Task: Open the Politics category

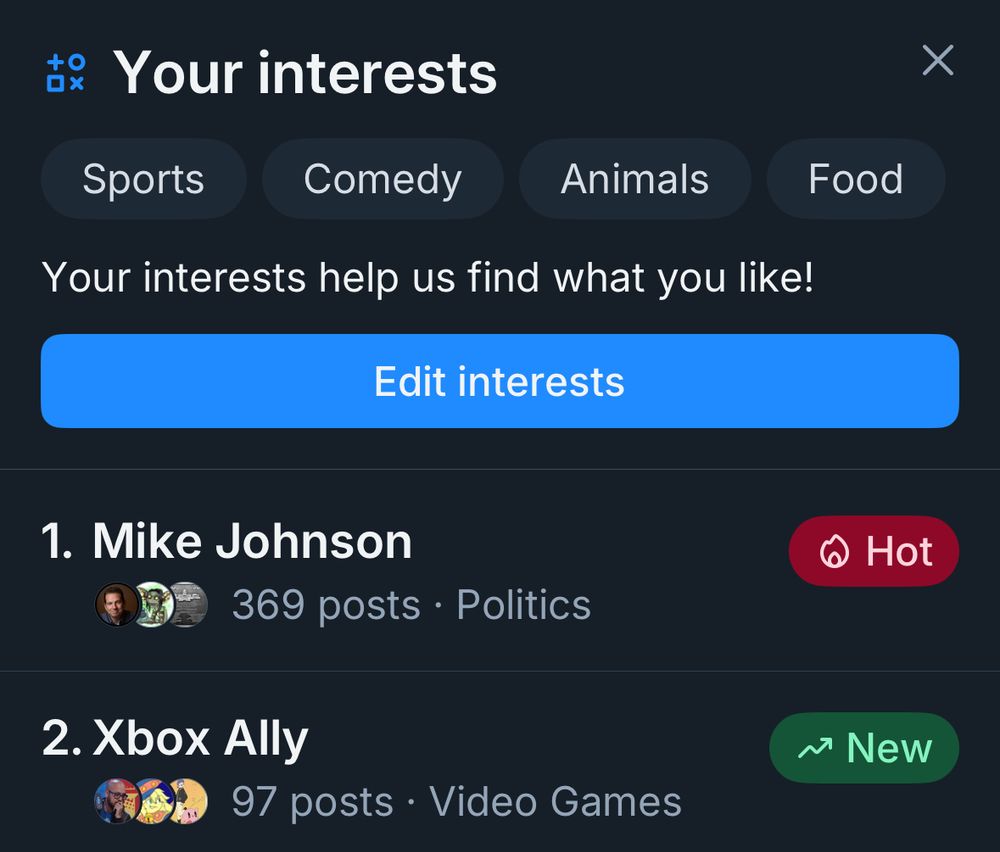Action: pyautogui.click(x=524, y=604)
